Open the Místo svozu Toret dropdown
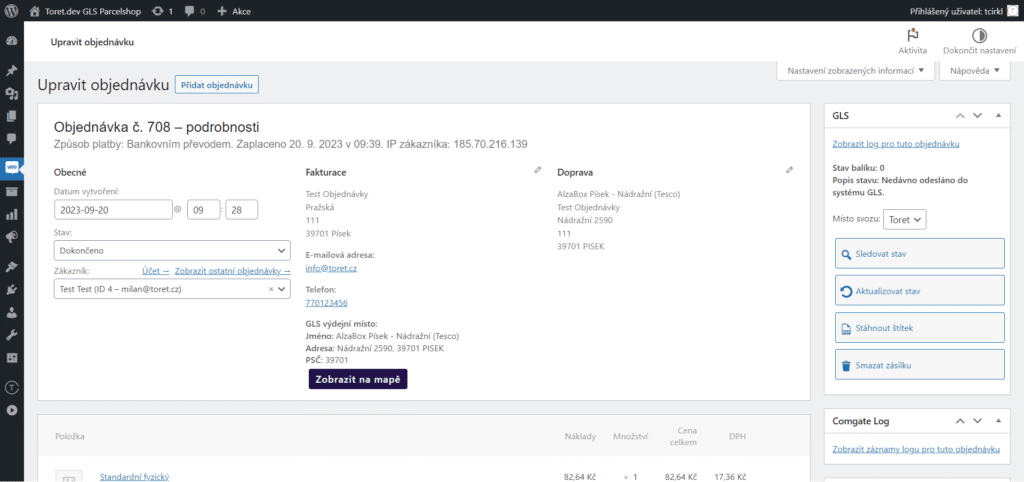This screenshot has width=1024, height=482. tap(904, 220)
